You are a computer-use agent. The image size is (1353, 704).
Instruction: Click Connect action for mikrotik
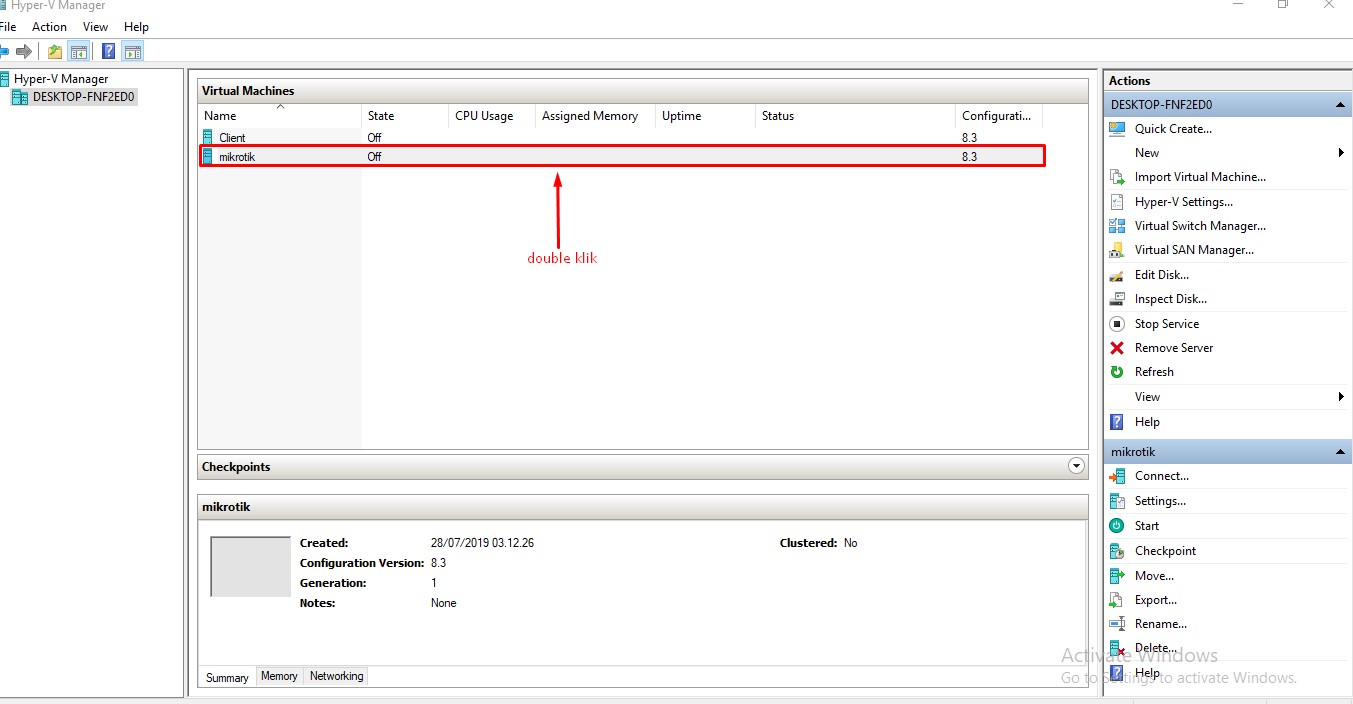(1162, 476)
